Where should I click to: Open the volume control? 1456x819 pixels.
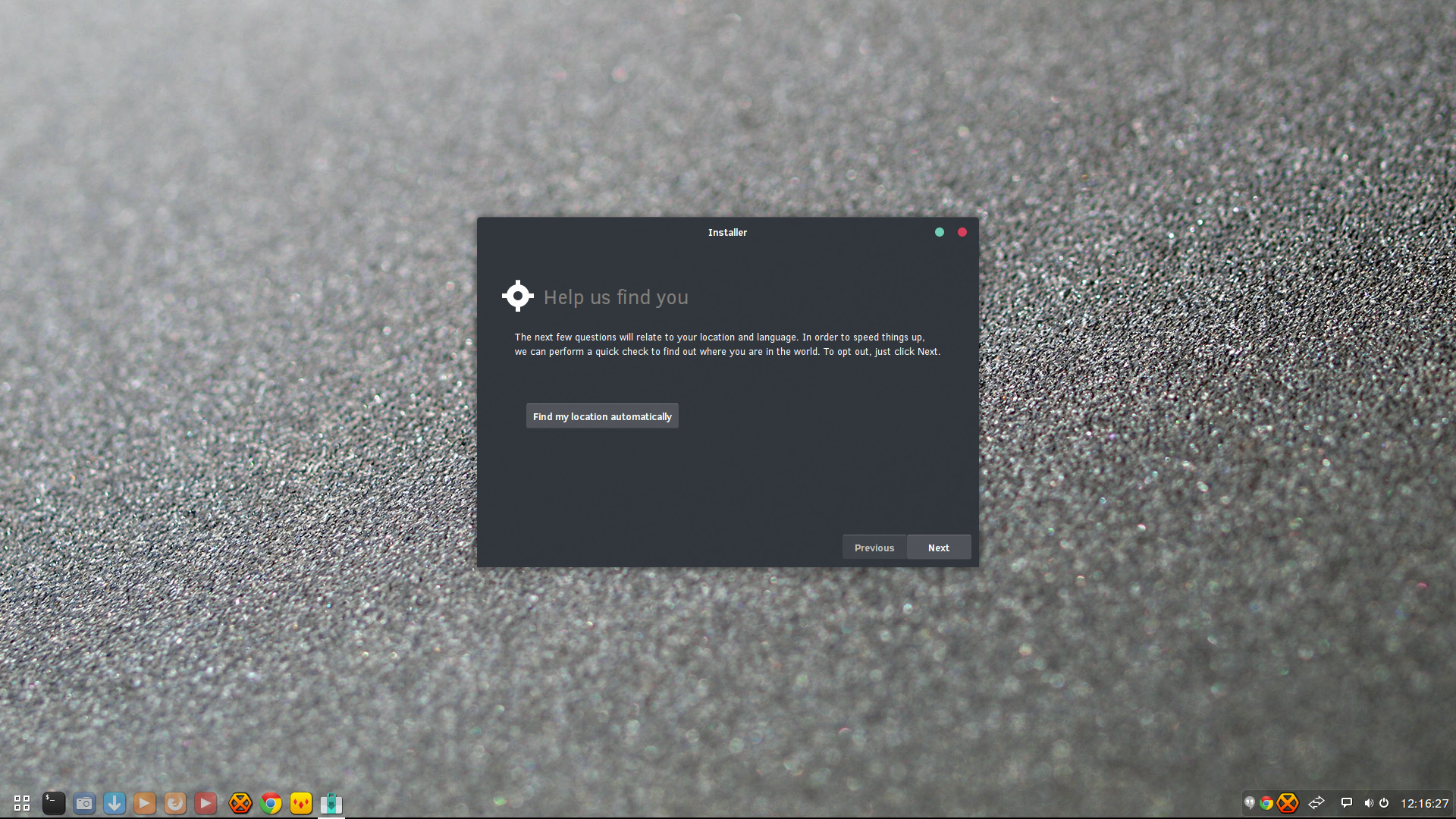(x=1369, y=803)
